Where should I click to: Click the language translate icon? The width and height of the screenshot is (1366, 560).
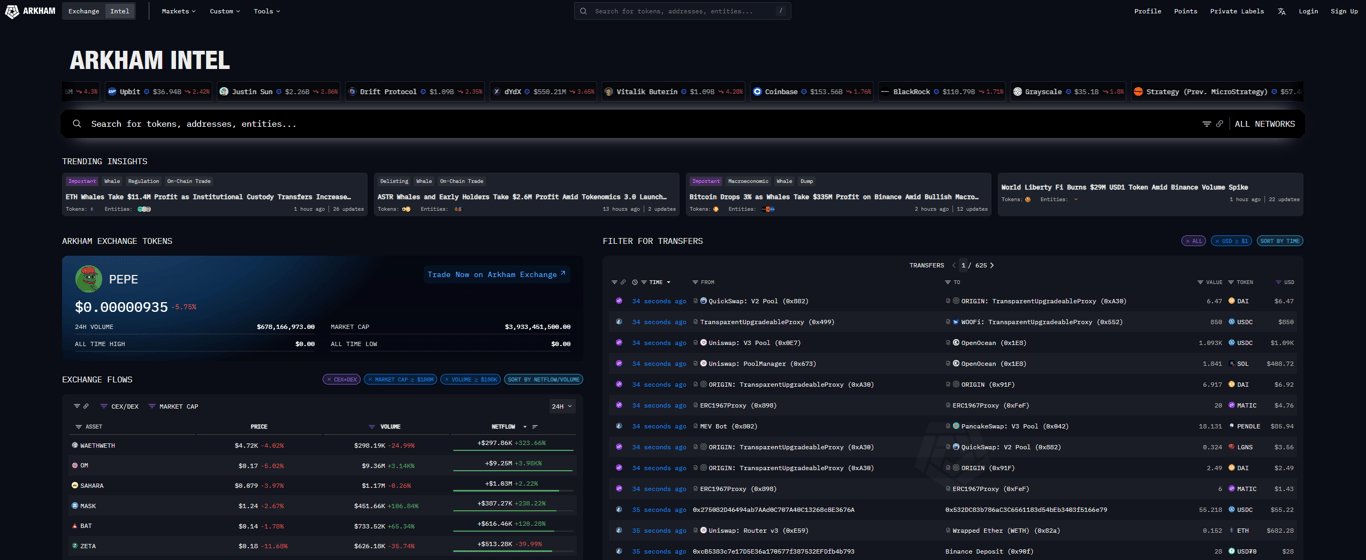coord(1281,11)
